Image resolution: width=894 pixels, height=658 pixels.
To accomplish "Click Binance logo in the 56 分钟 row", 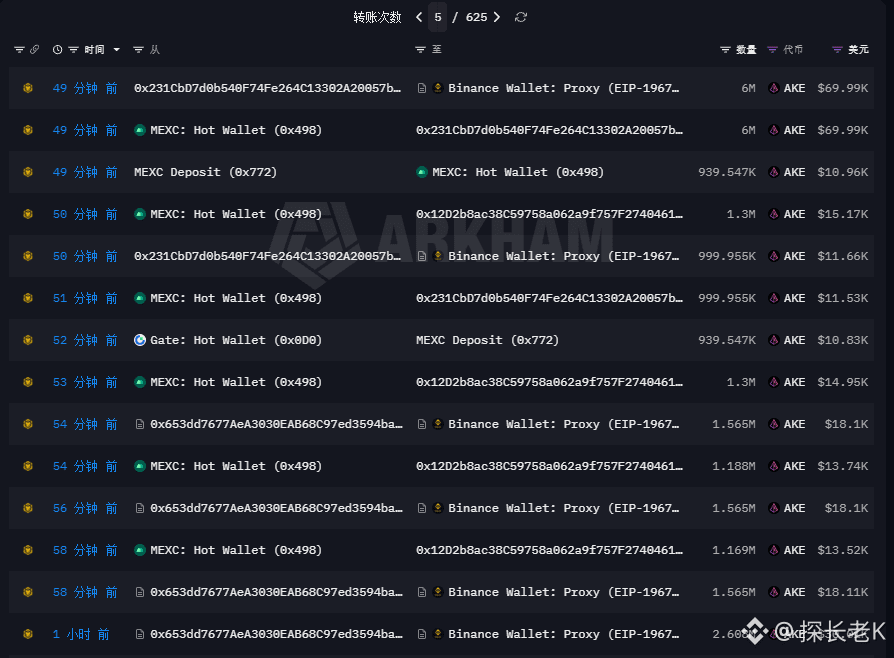I will point(438,507).
